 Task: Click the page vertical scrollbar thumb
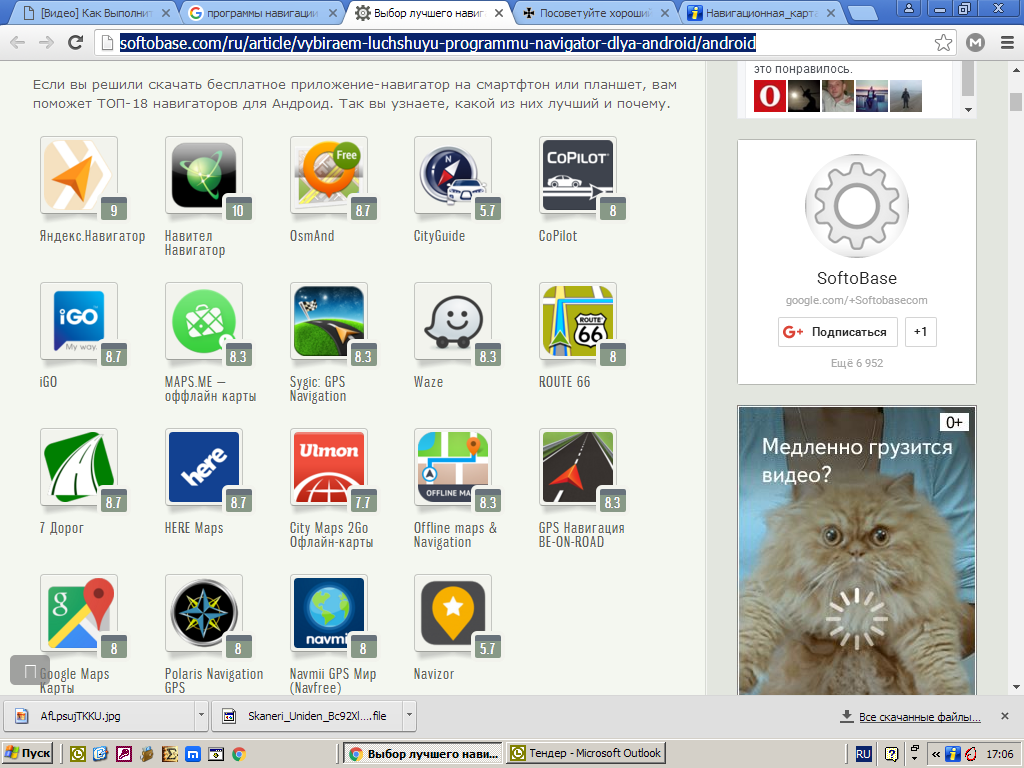tap(1016, 102)
